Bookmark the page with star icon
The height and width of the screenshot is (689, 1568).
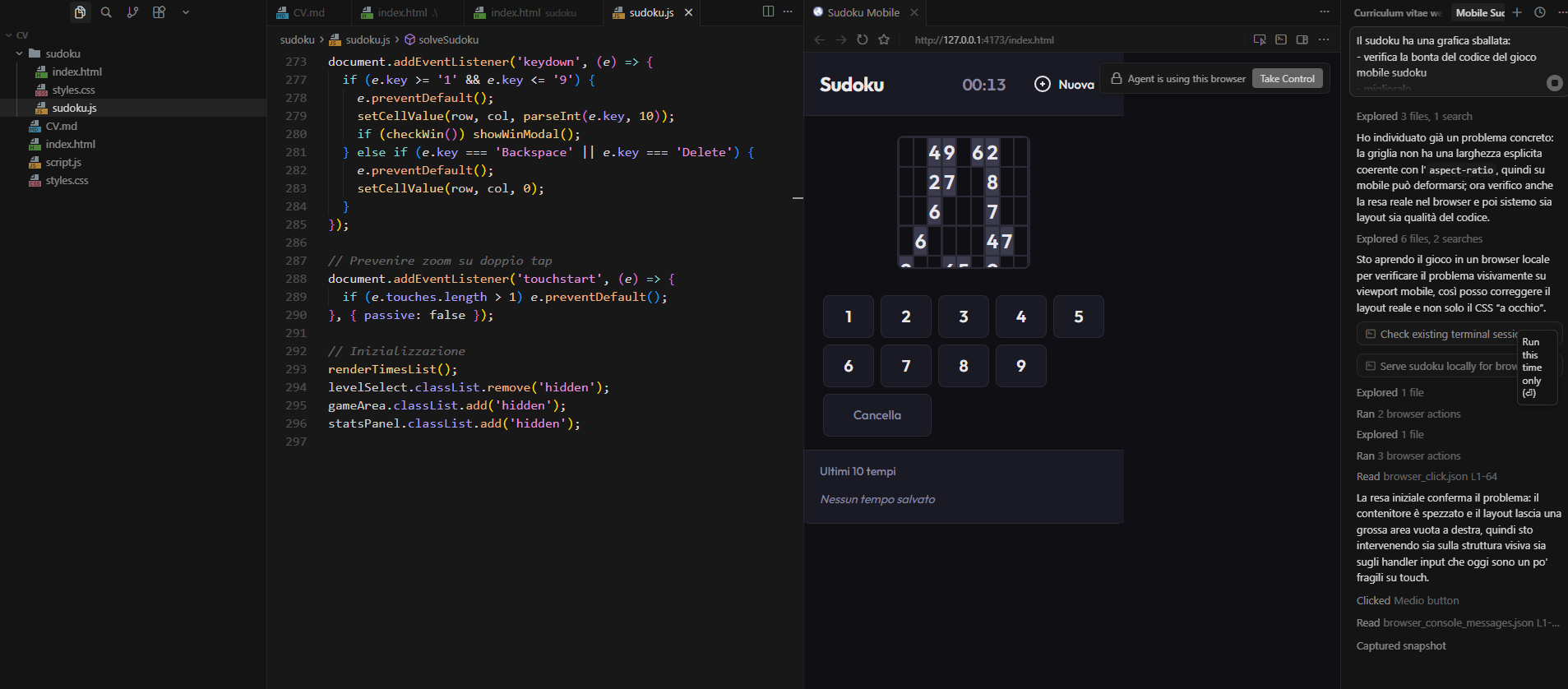884,39
